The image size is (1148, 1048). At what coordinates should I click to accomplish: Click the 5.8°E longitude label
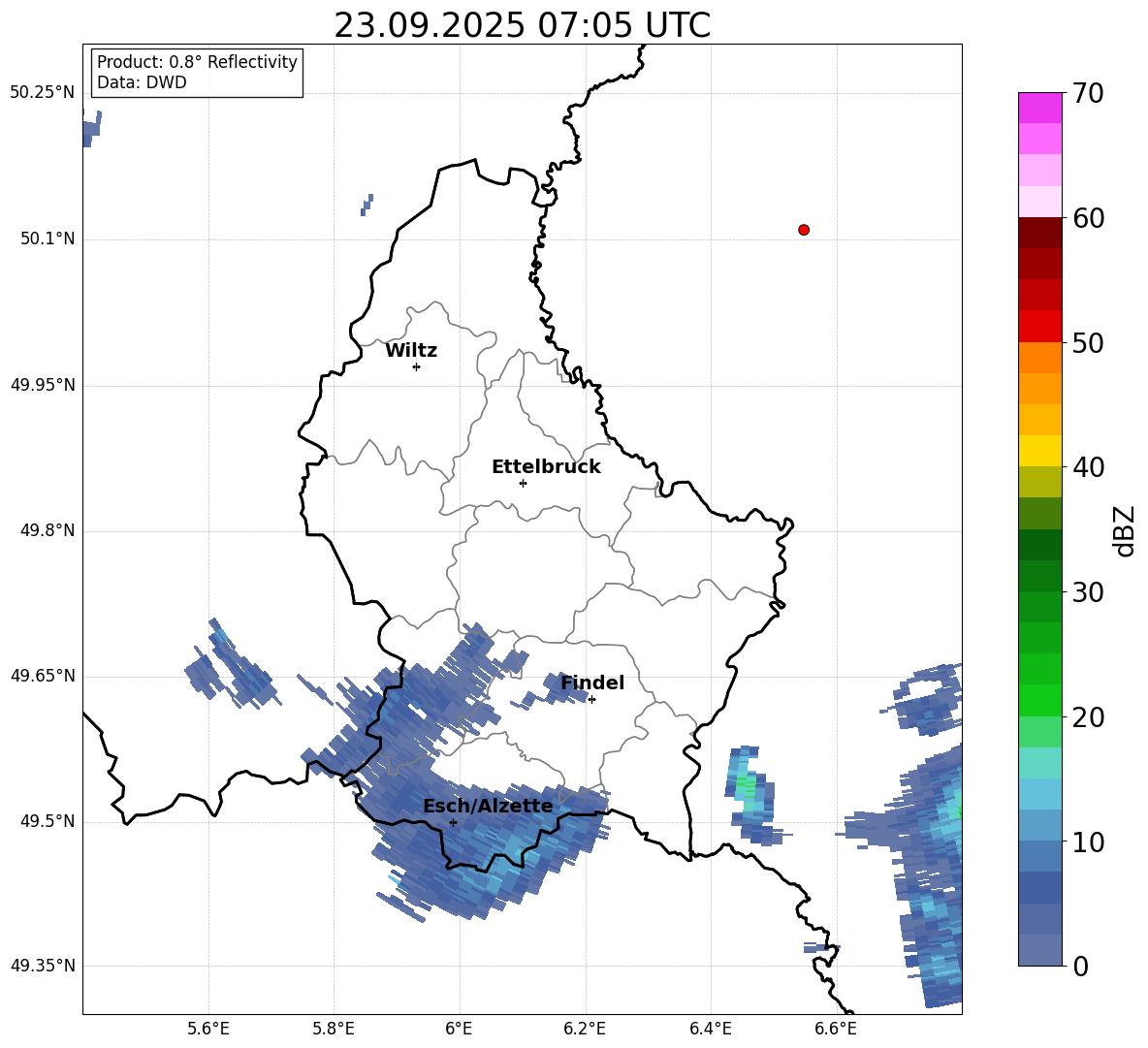[334, 1029]
